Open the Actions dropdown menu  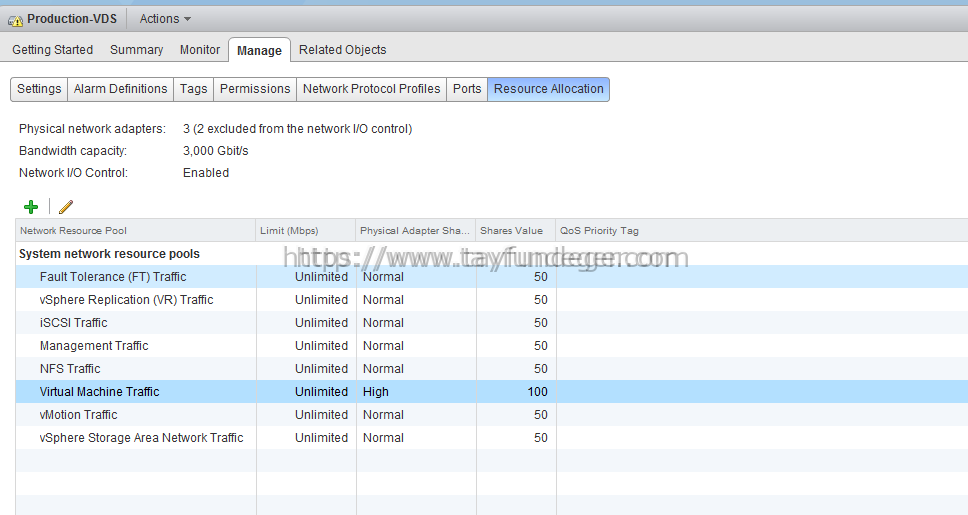165,19
